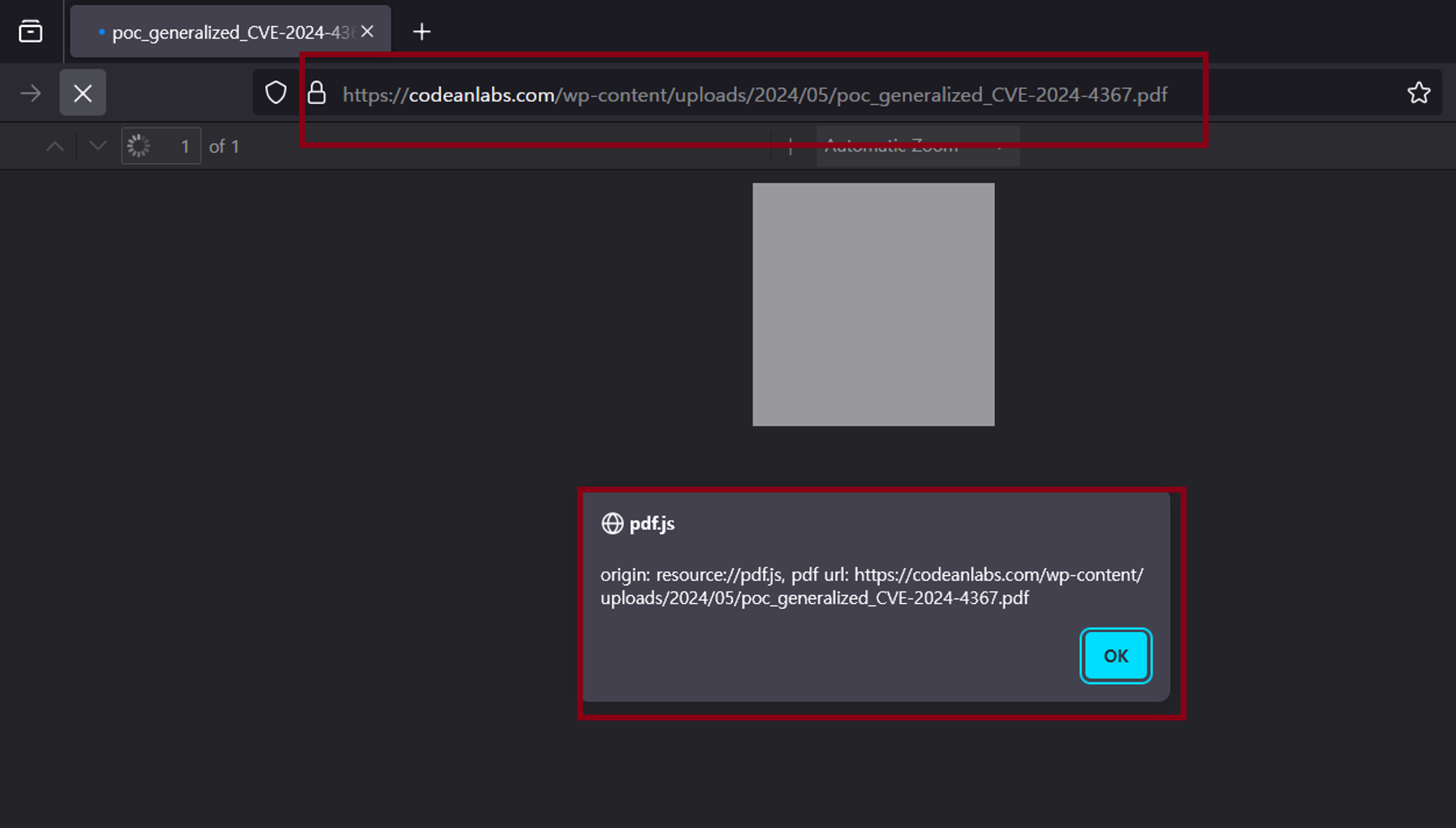Close the poc_generalized_CVE tab
Screen dimensions: 1456x828
point(368,32)
